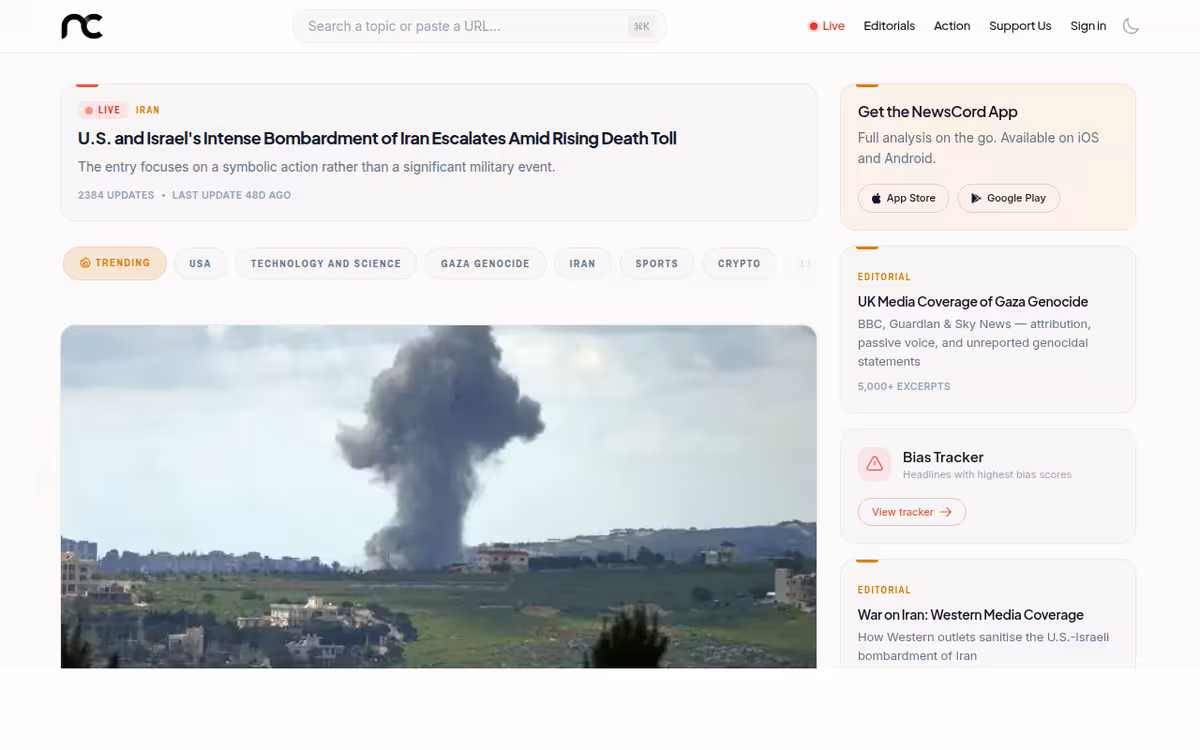Select the Trending filter chip
1200x750 pixels.
(115, 263)
